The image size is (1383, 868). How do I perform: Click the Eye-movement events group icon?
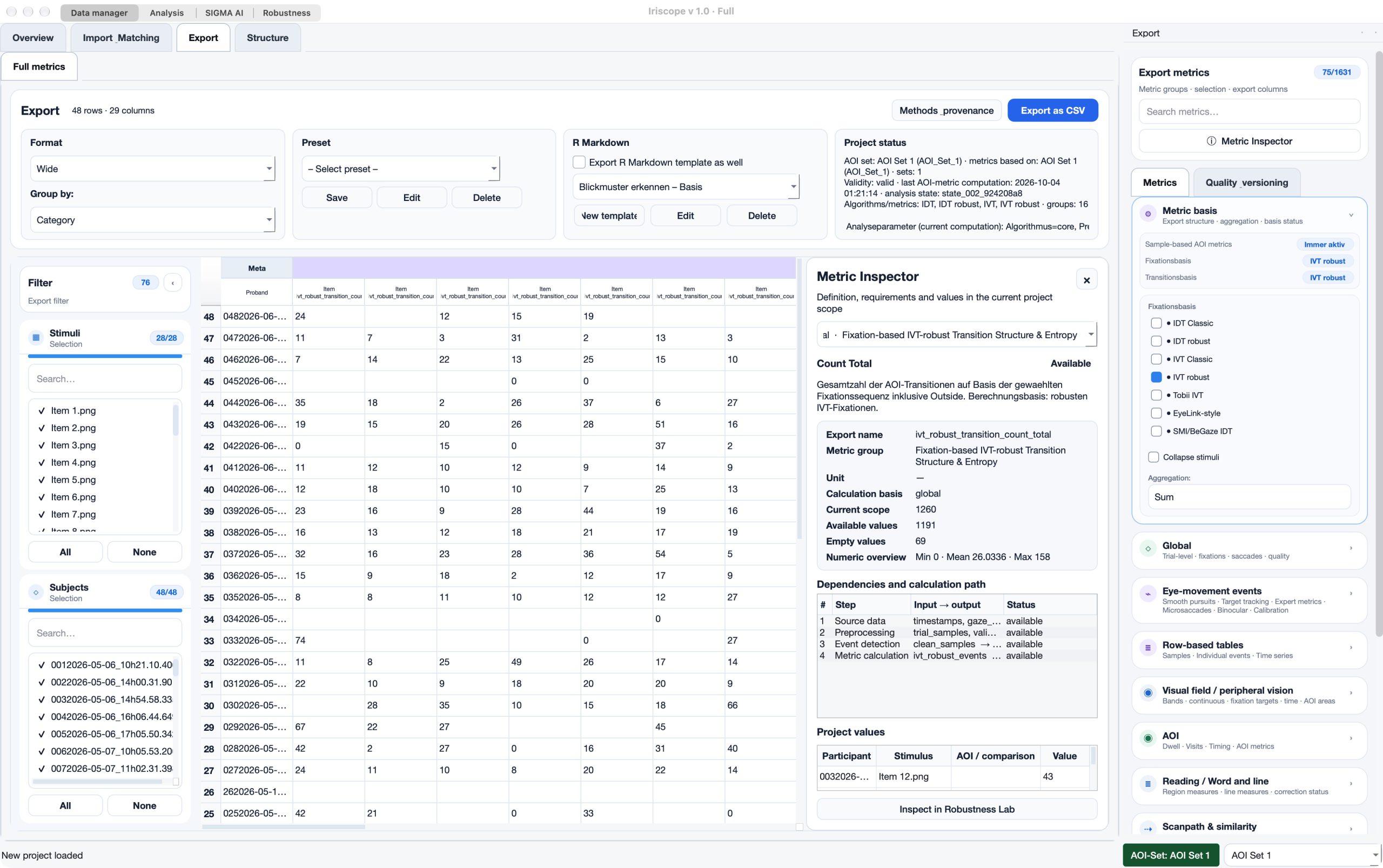[1147, 594]
